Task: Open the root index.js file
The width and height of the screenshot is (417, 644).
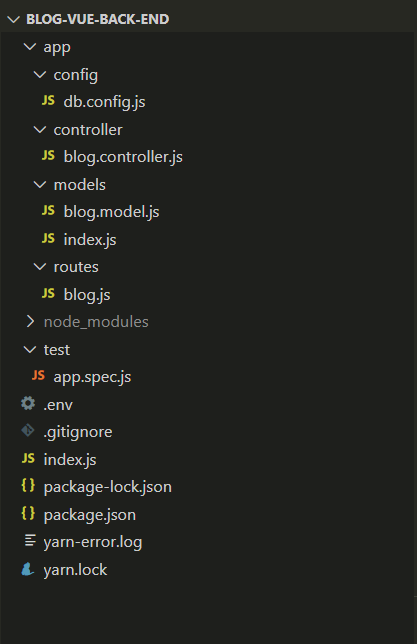Action: [70, 460]
